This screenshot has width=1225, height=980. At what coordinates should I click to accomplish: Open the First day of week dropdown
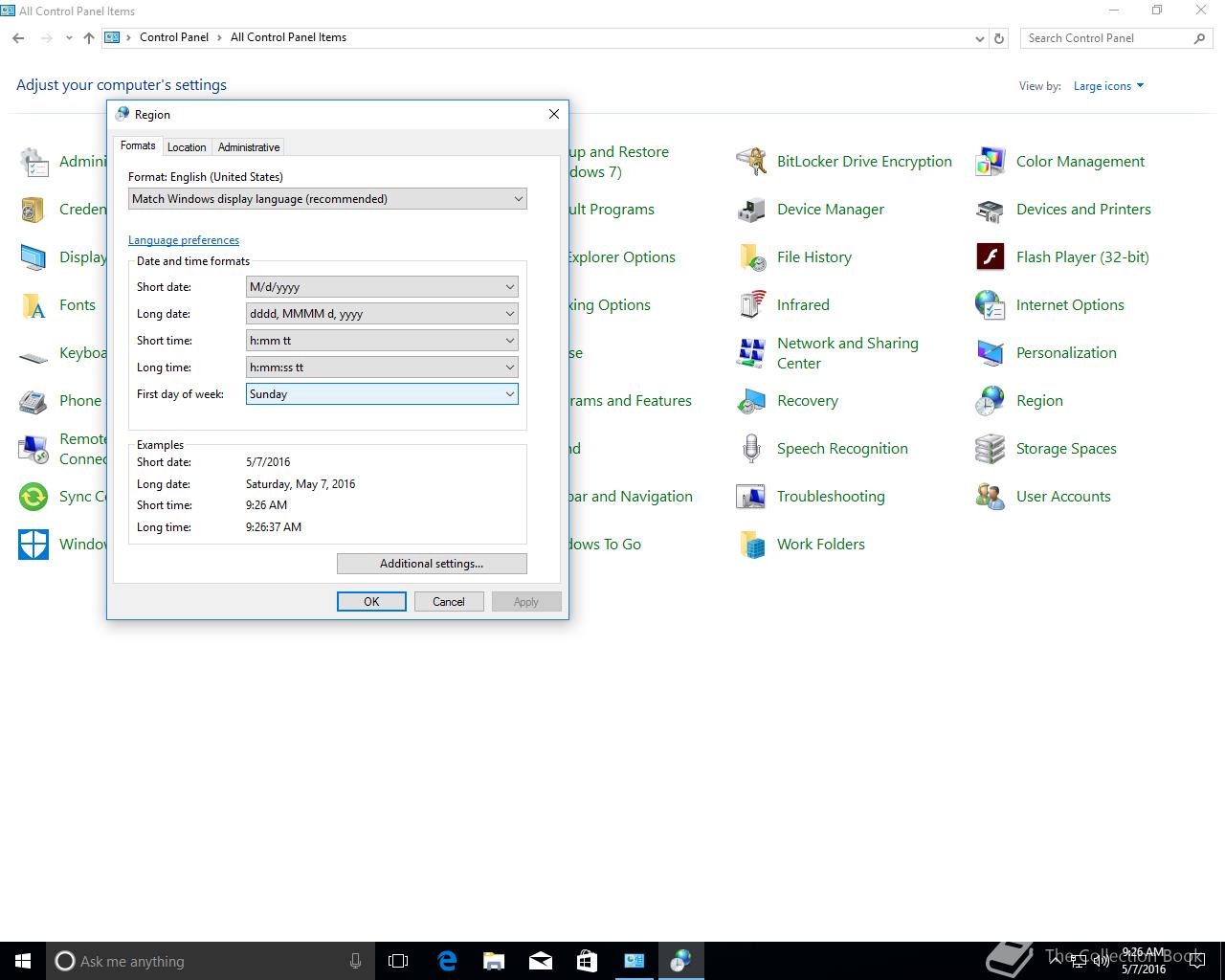click(x=382, y=394)
